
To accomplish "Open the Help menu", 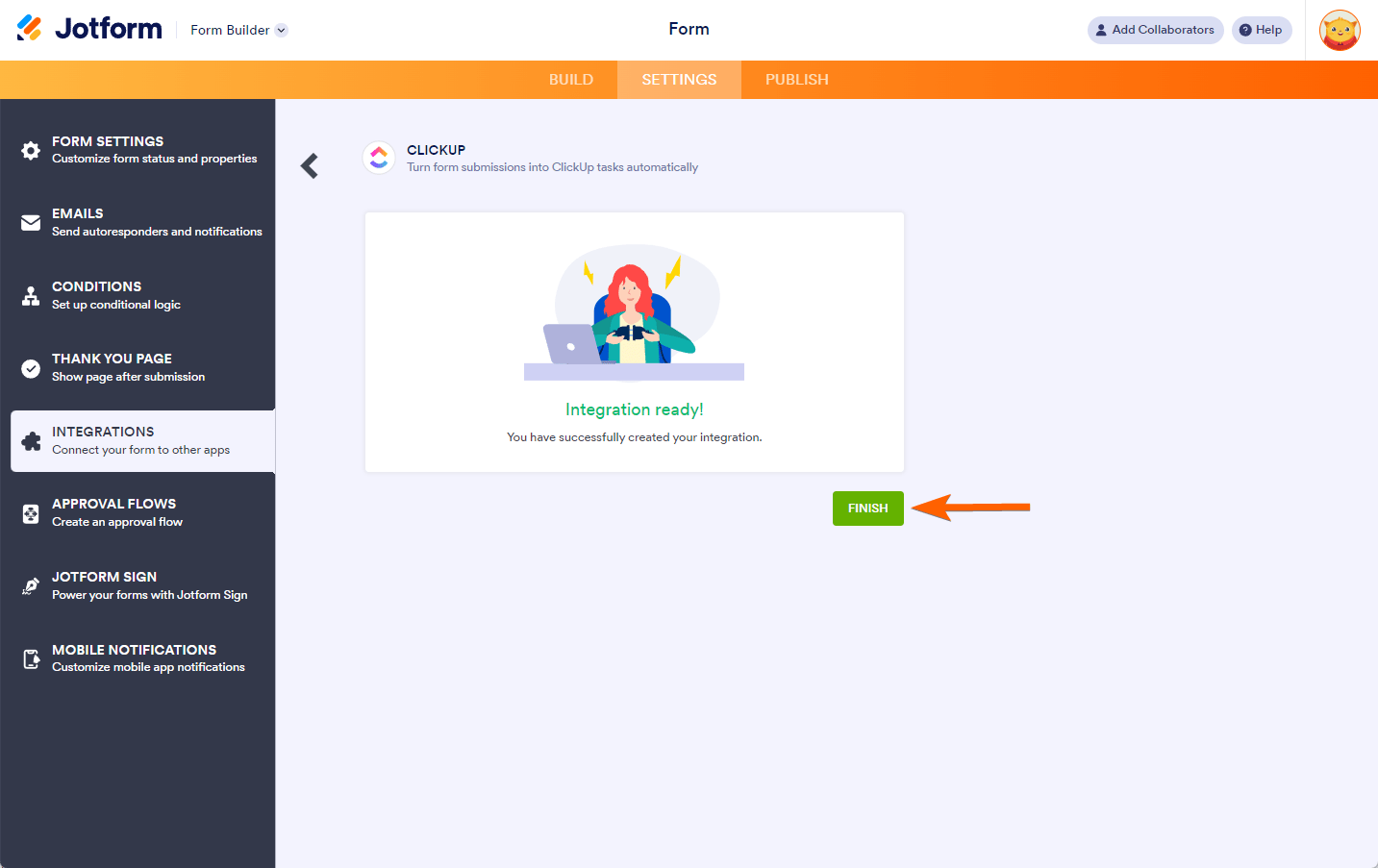I will coord(1262,30).
